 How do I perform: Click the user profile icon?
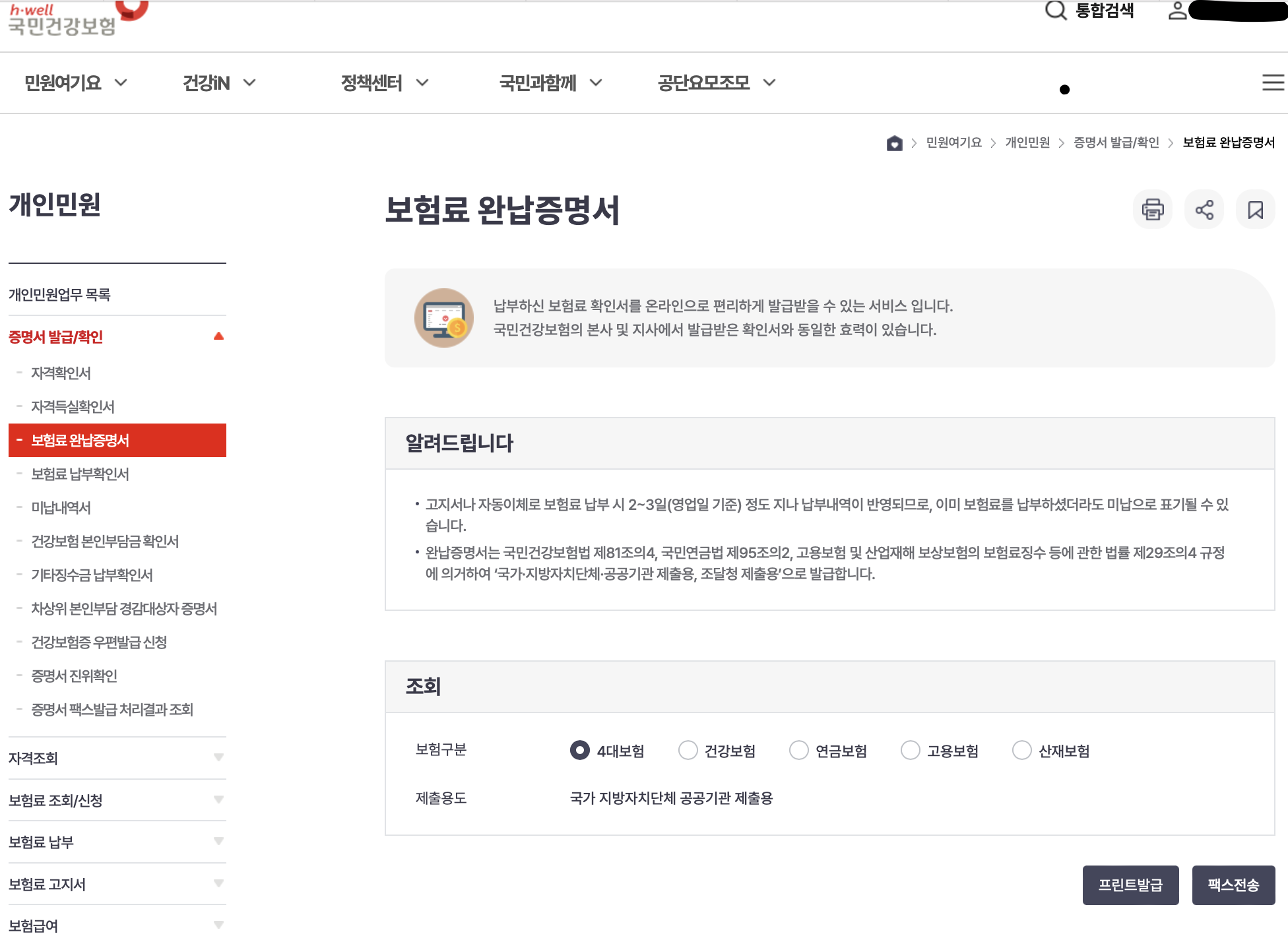(x=1177, y=11)
